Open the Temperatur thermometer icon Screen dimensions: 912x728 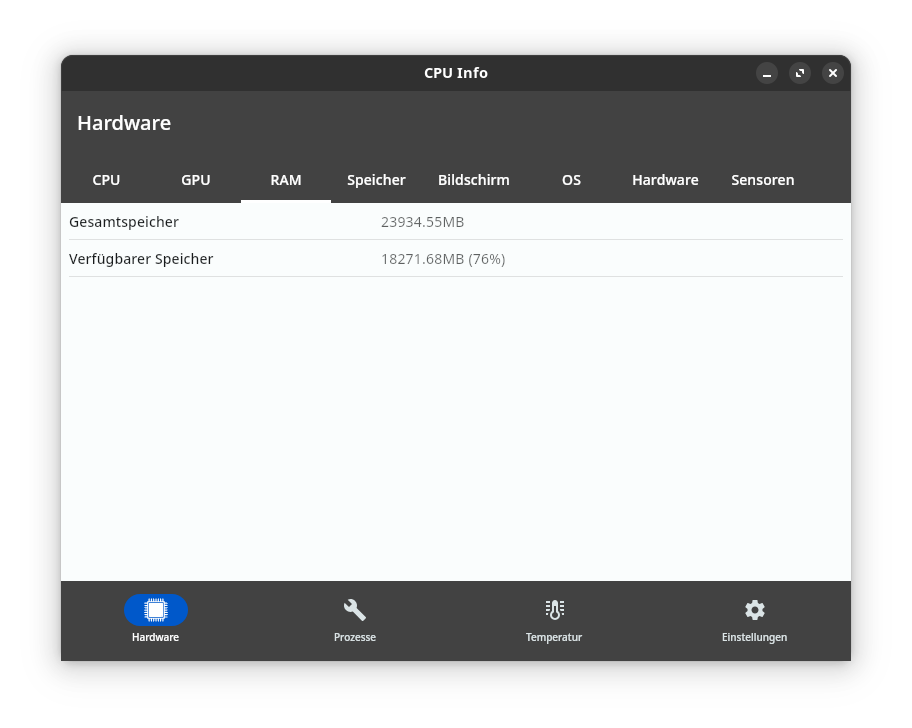tap(554, 610)
